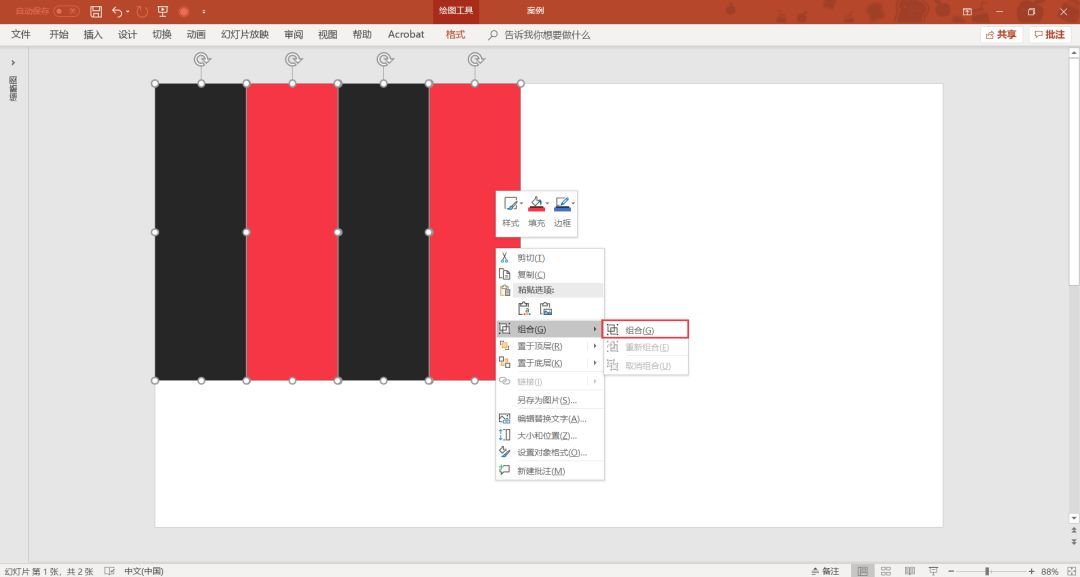Expand the 置于顶层 submenu arrow
Viewport: 1080px width, 577px height.
[594, 346]
